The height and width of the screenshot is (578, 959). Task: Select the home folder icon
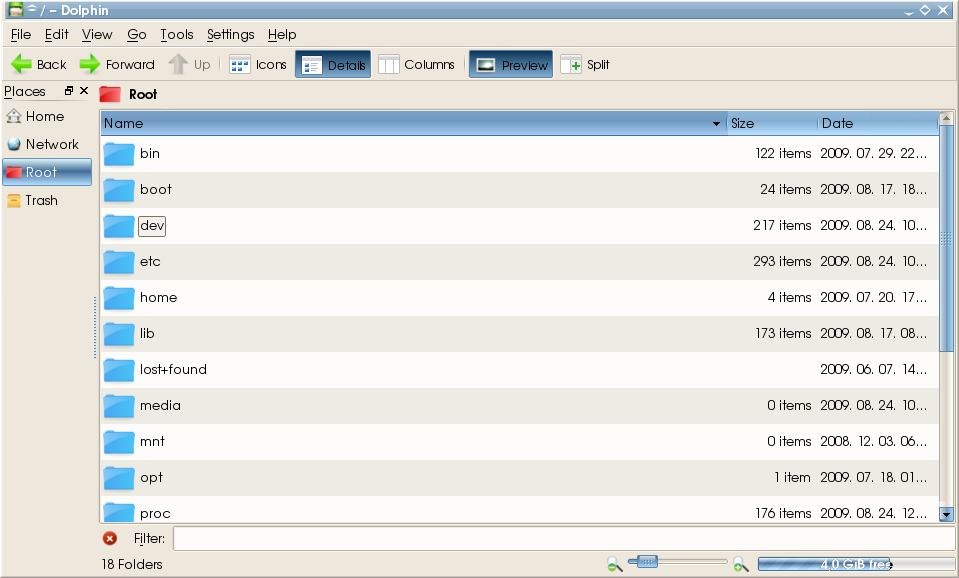[x=119, y=298]
